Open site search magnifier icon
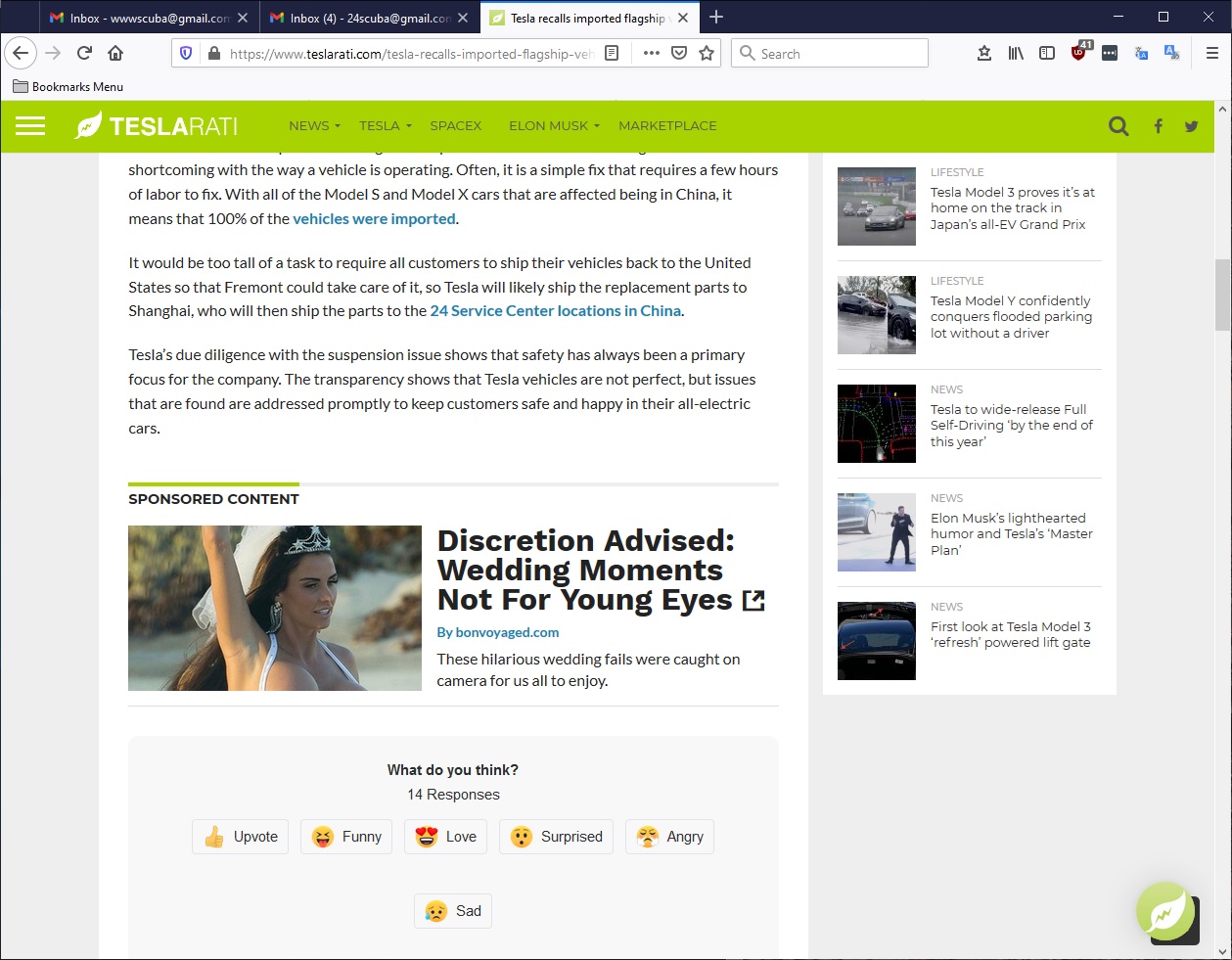 pyautogui.click(x=1118, y=125)
